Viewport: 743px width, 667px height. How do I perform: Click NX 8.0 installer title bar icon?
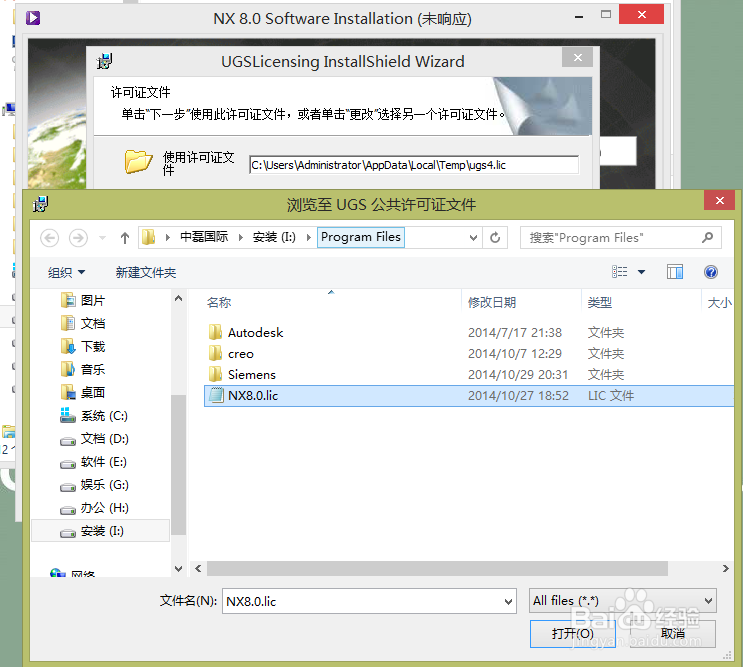click(33, 18)
